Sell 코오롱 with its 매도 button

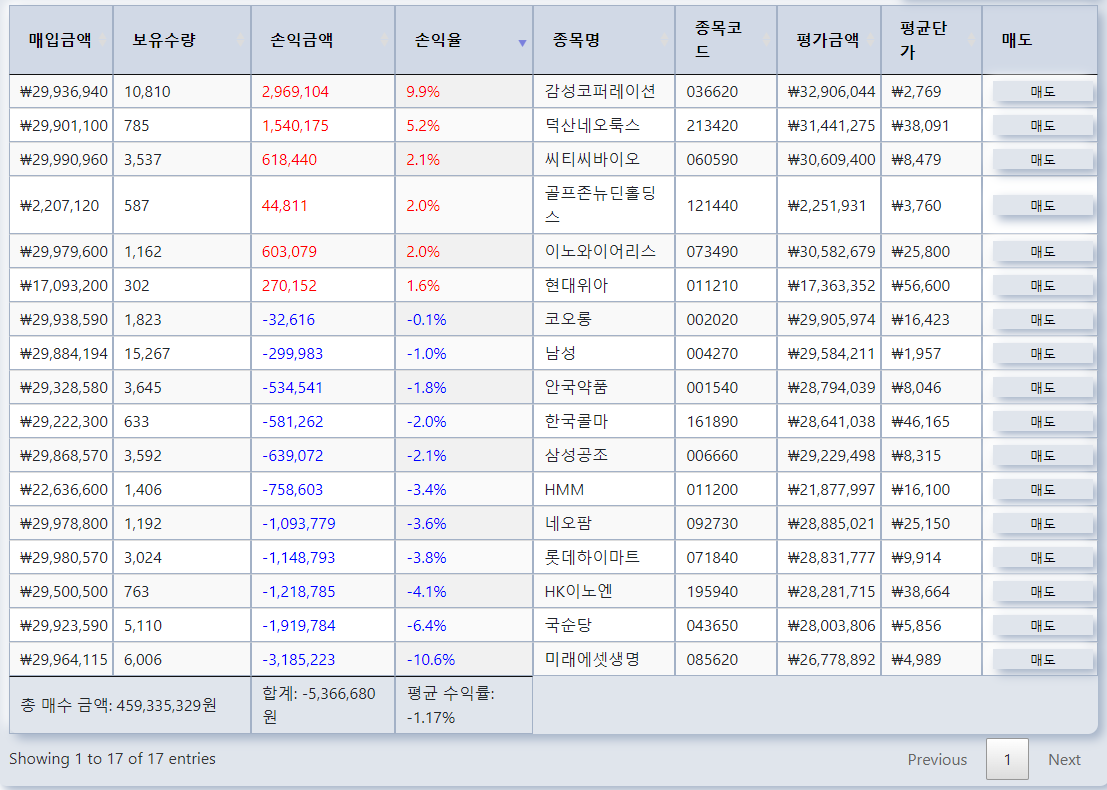pyautogui.click(x=1043, y=319)
